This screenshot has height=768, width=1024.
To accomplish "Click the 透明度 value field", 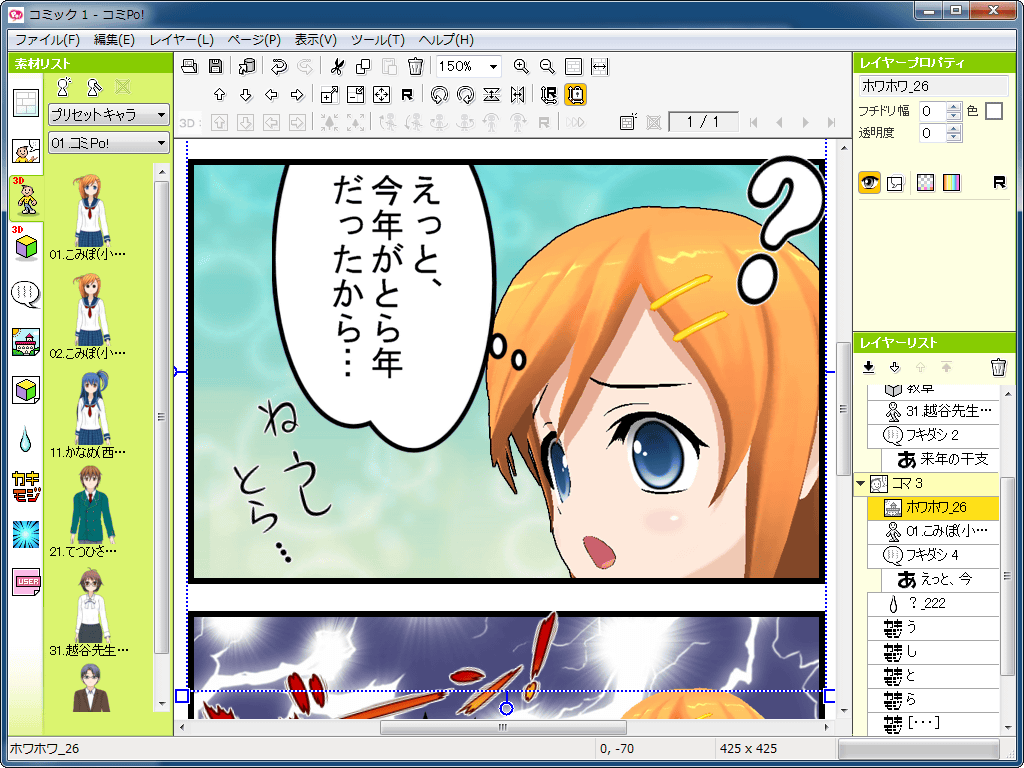I will [933, 133].
